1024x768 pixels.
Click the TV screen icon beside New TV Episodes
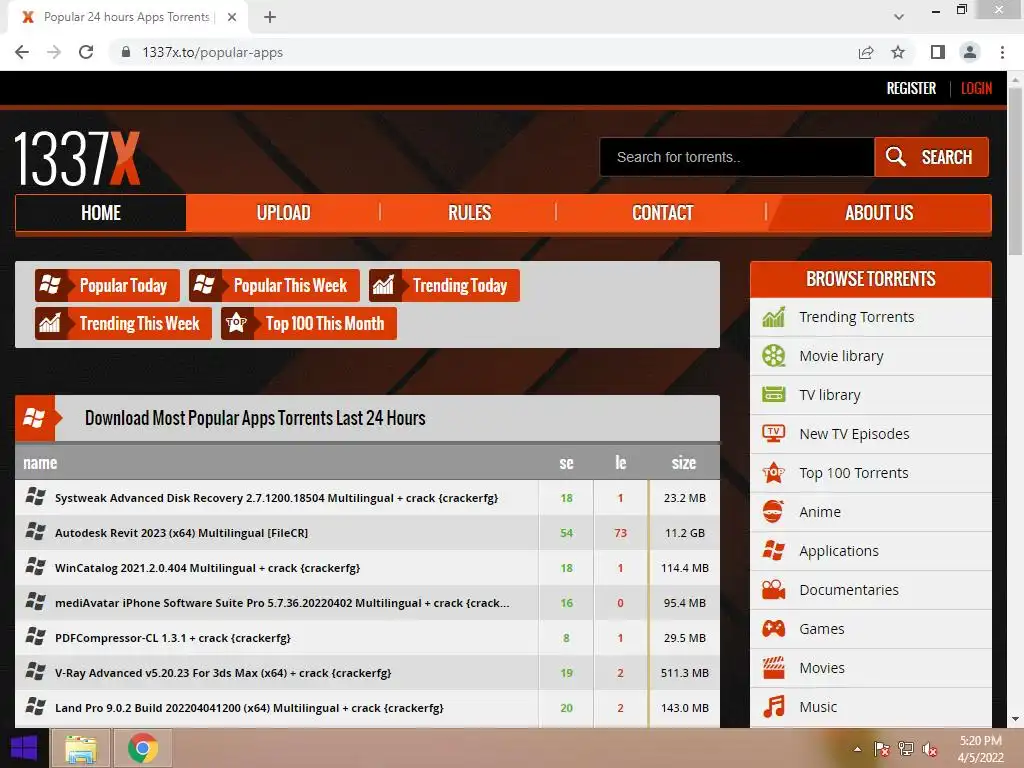[x=774, y=434]
